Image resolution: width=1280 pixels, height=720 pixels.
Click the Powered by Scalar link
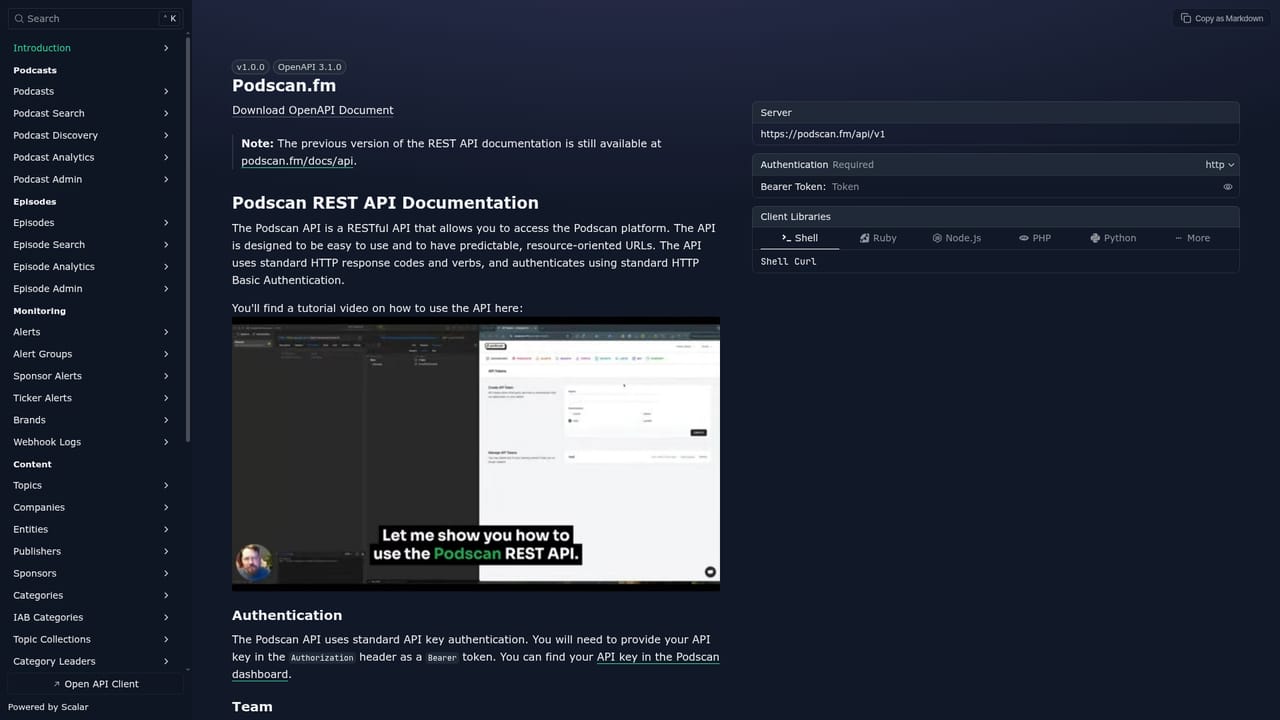point(48,707)
